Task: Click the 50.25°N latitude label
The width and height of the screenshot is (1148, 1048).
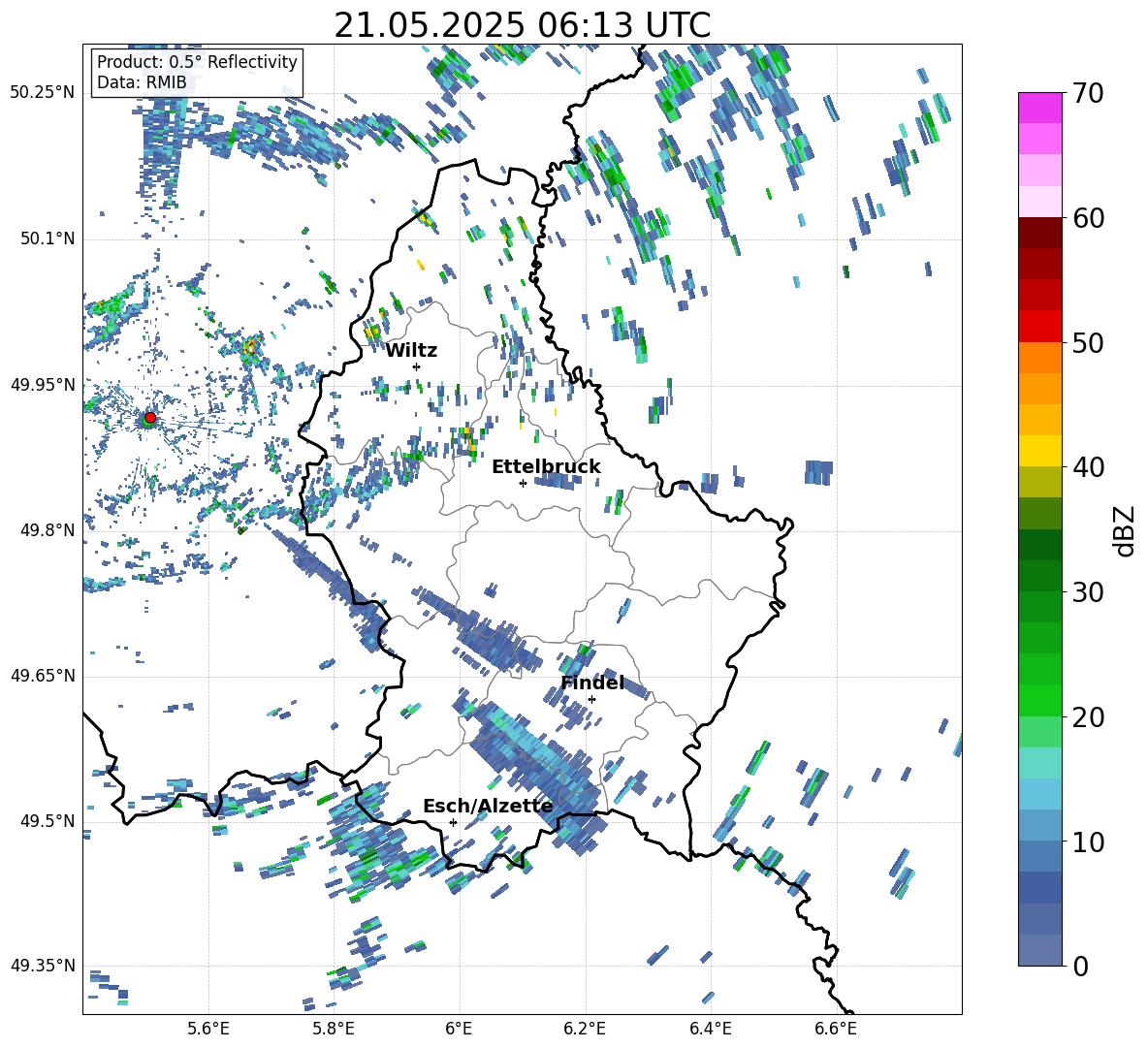Action: (x=43, y=93)
